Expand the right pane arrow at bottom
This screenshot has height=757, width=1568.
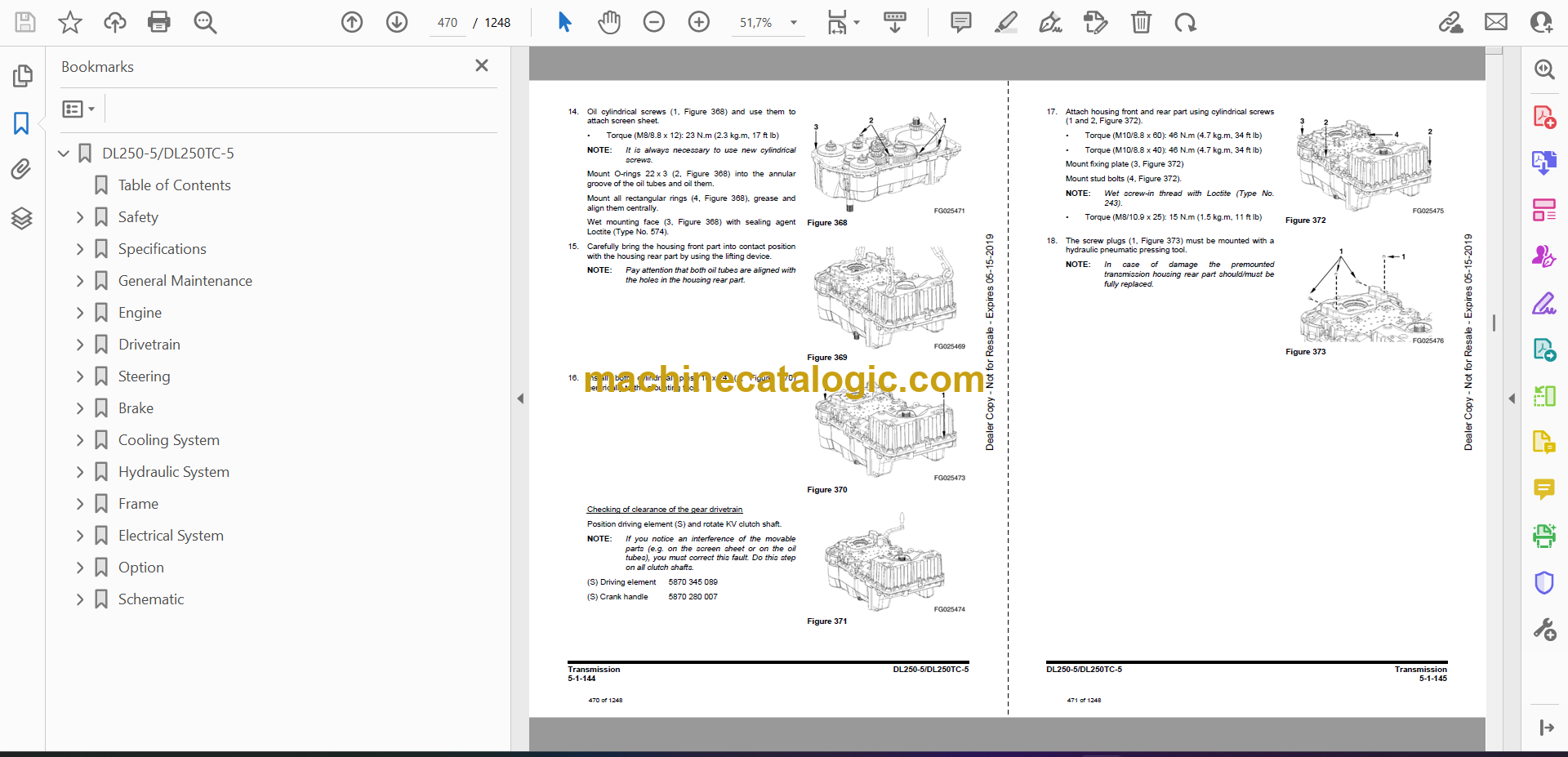1546,728
